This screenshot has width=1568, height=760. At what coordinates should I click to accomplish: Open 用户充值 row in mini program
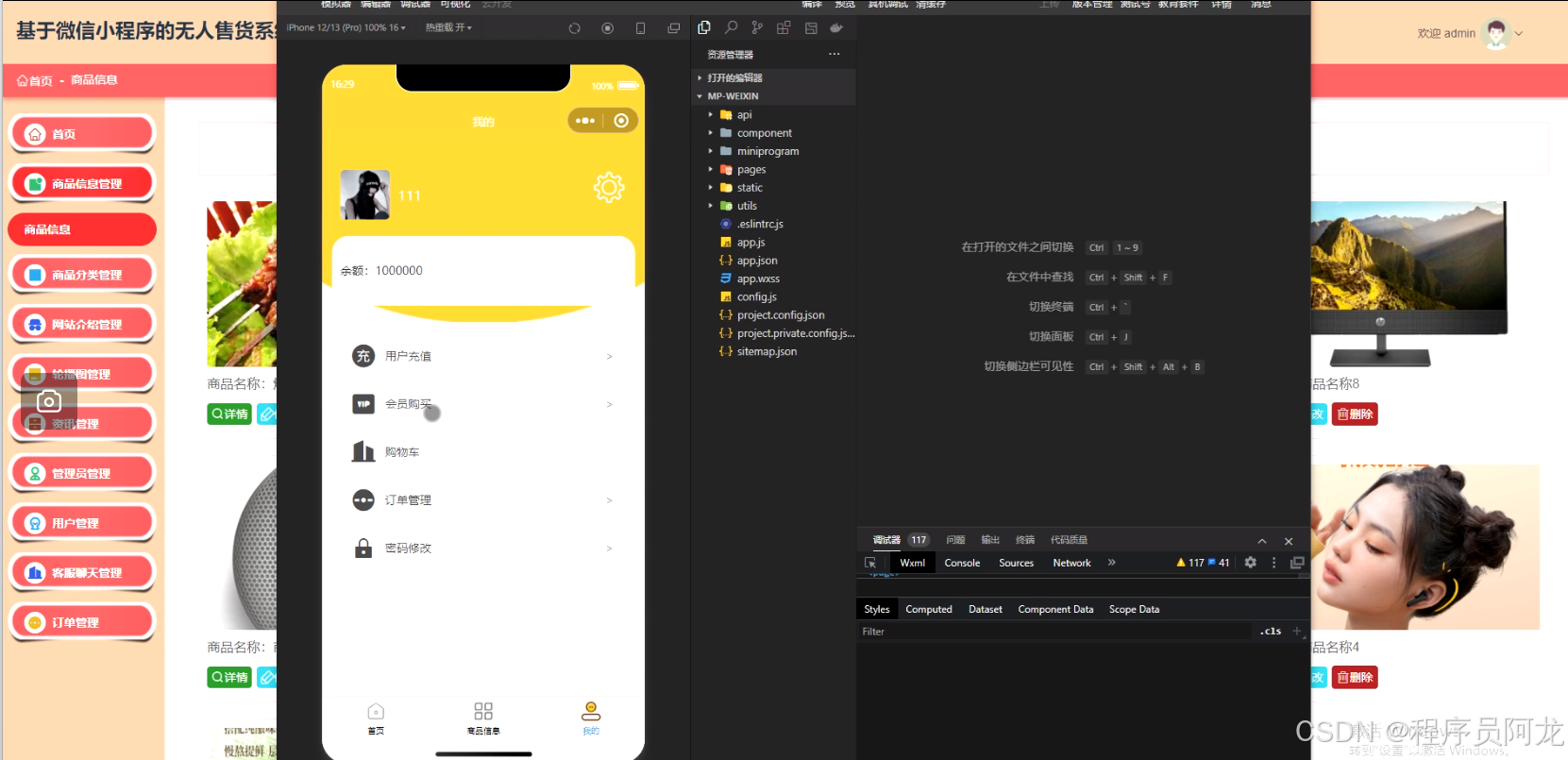482,356
